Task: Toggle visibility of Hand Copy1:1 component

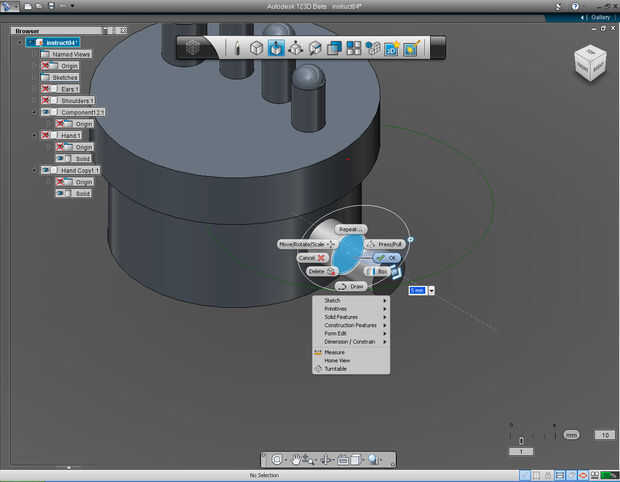Action: (x=46, y=171)
